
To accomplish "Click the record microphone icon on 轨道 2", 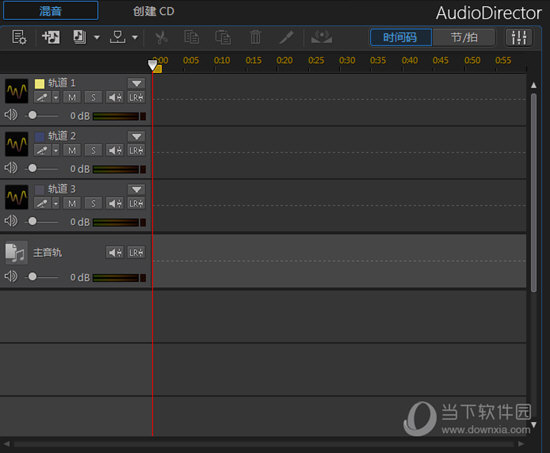I will 42,150.
